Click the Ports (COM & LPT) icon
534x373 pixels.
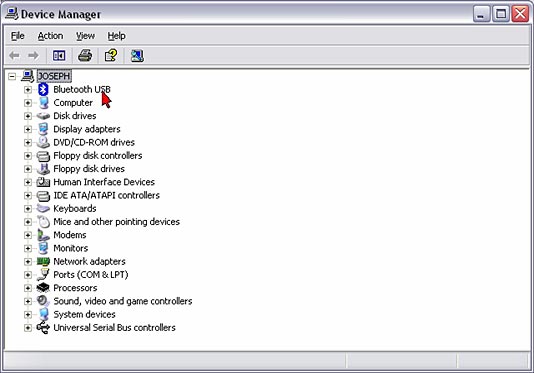[43, 275]
